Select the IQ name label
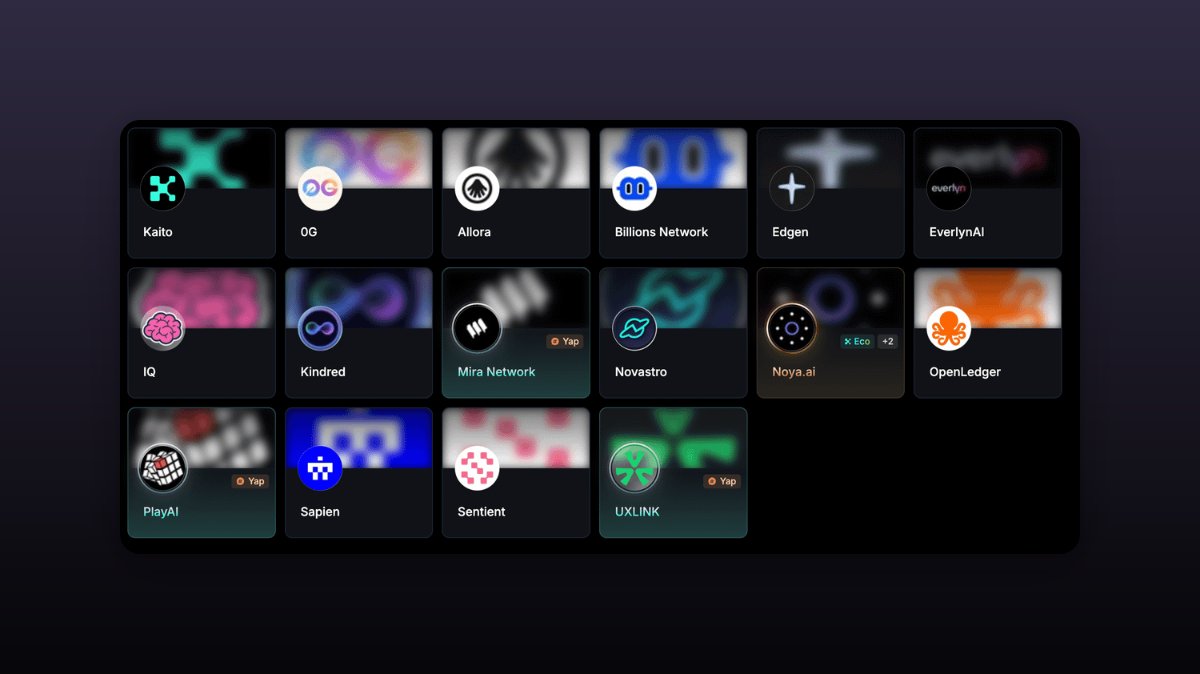The image size is (1200, 674). click(x=150, y=372)
